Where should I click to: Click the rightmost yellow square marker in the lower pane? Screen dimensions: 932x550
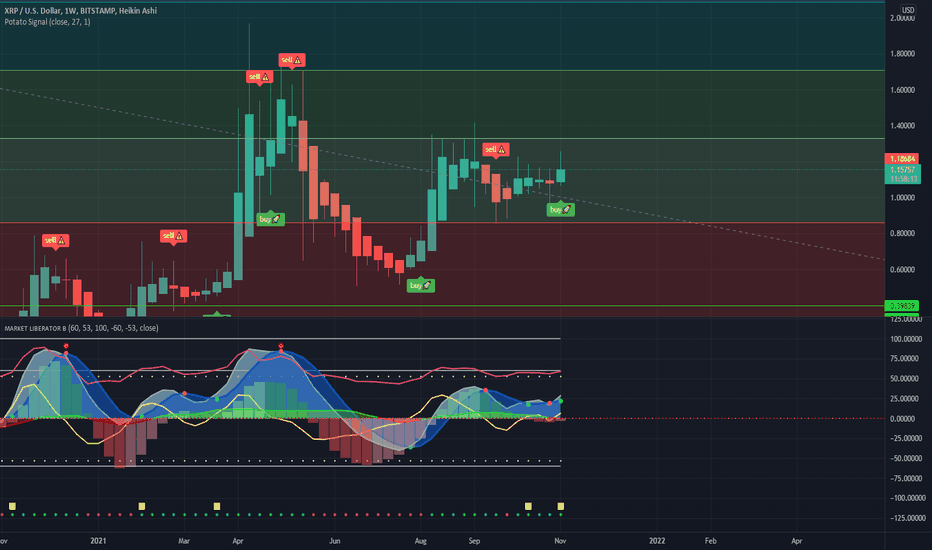click(x=561, y=507)
